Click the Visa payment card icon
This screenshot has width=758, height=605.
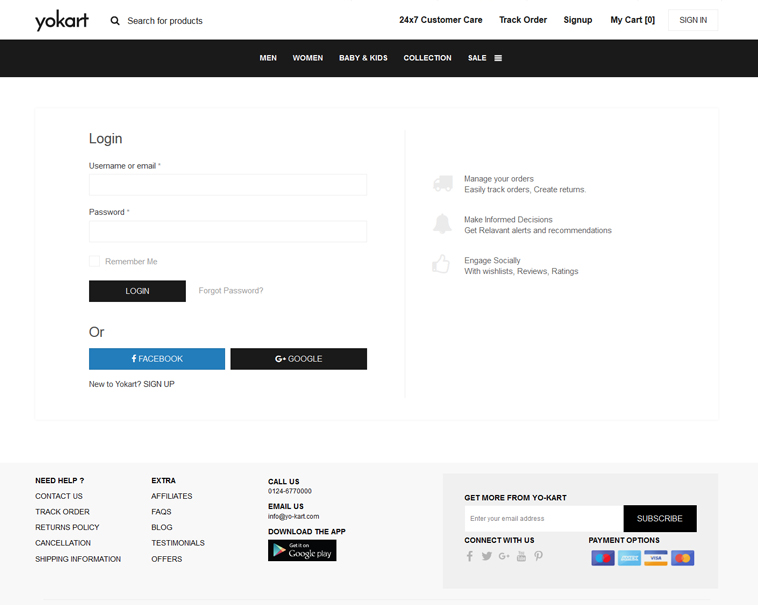click(656, 558)
